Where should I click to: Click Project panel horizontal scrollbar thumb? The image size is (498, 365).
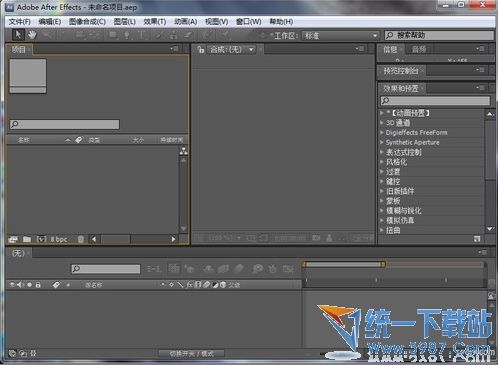click(116, 239)
